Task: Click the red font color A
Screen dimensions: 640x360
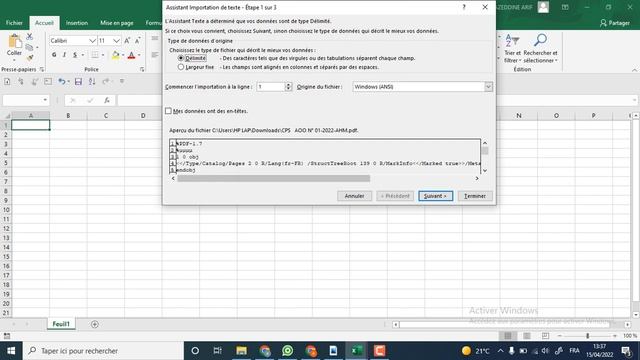Action: [131, 55]
